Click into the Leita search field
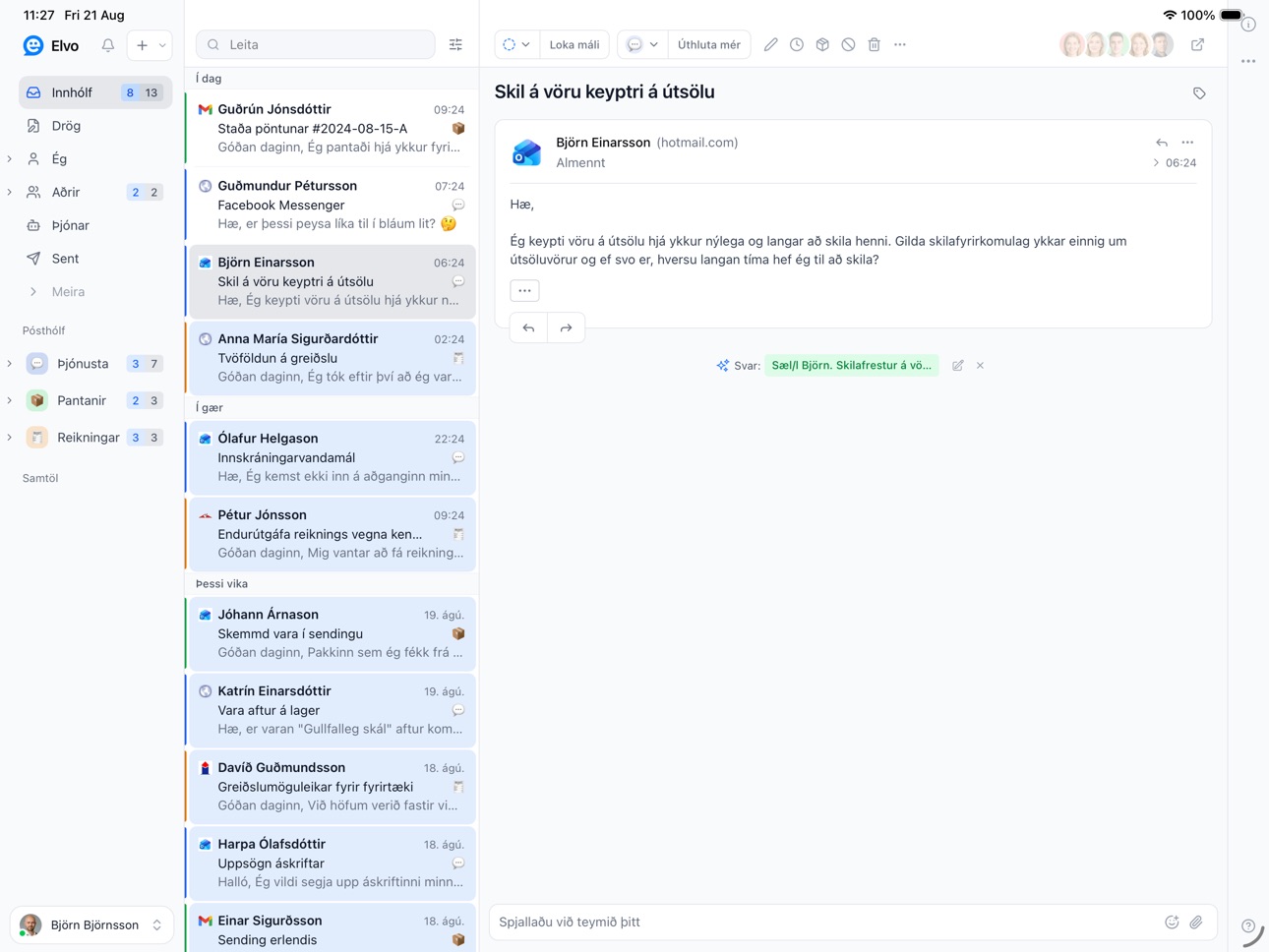Screen dimensions: 1269x952 [x=316, y=45]
